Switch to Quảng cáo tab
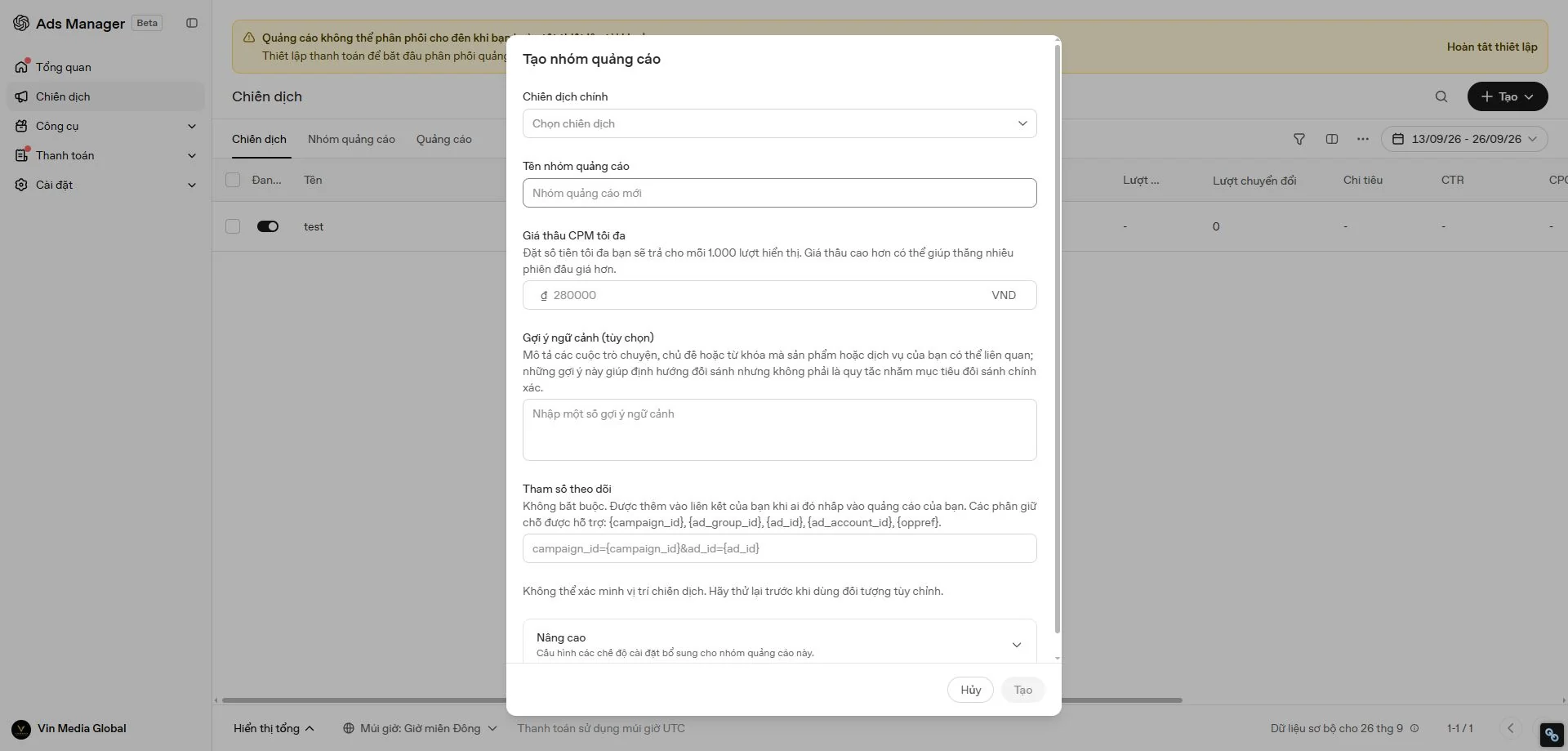Viewport: 1568px width, 751px height. tap(444, 139)
